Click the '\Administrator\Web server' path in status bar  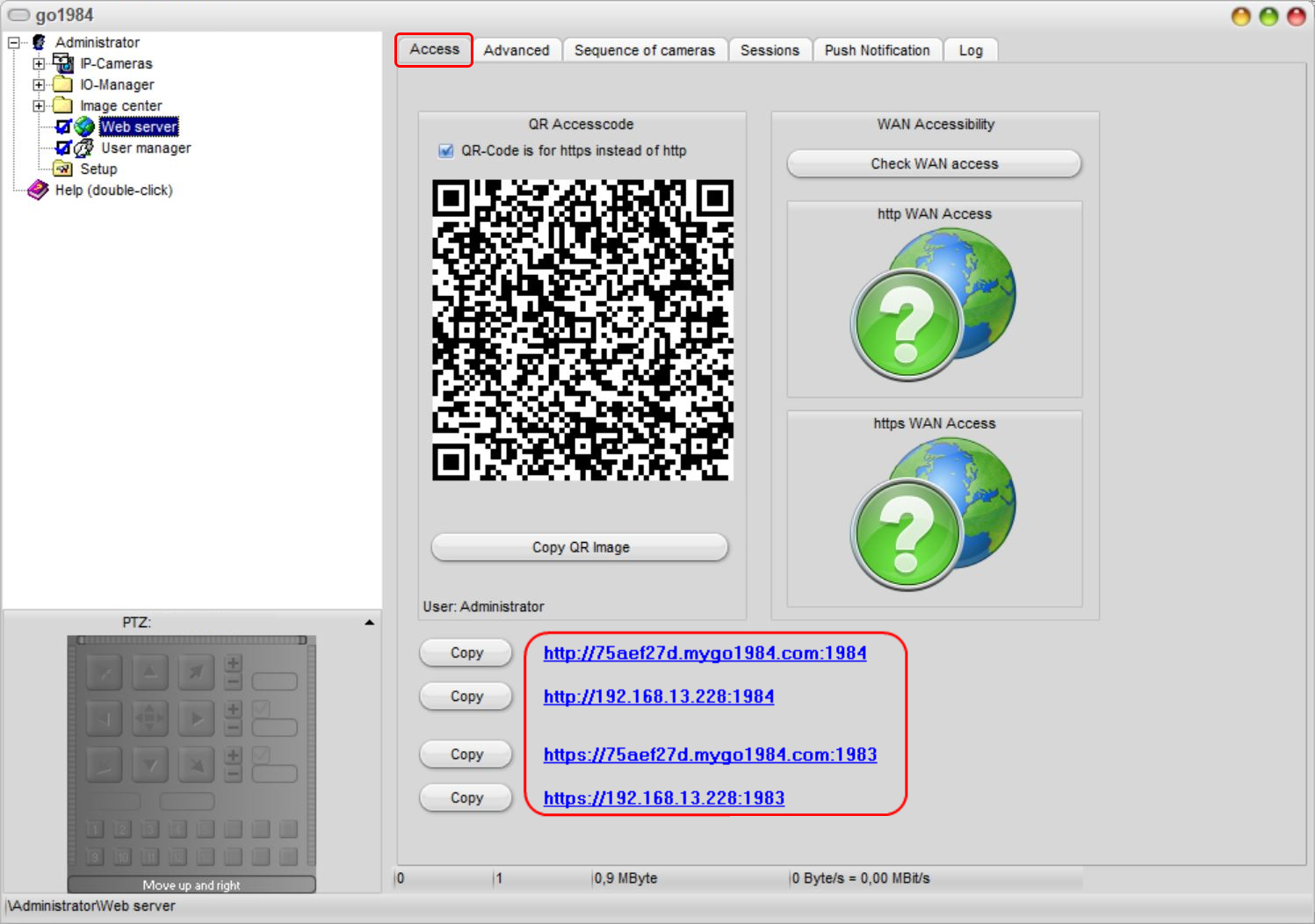click(90, 906)
